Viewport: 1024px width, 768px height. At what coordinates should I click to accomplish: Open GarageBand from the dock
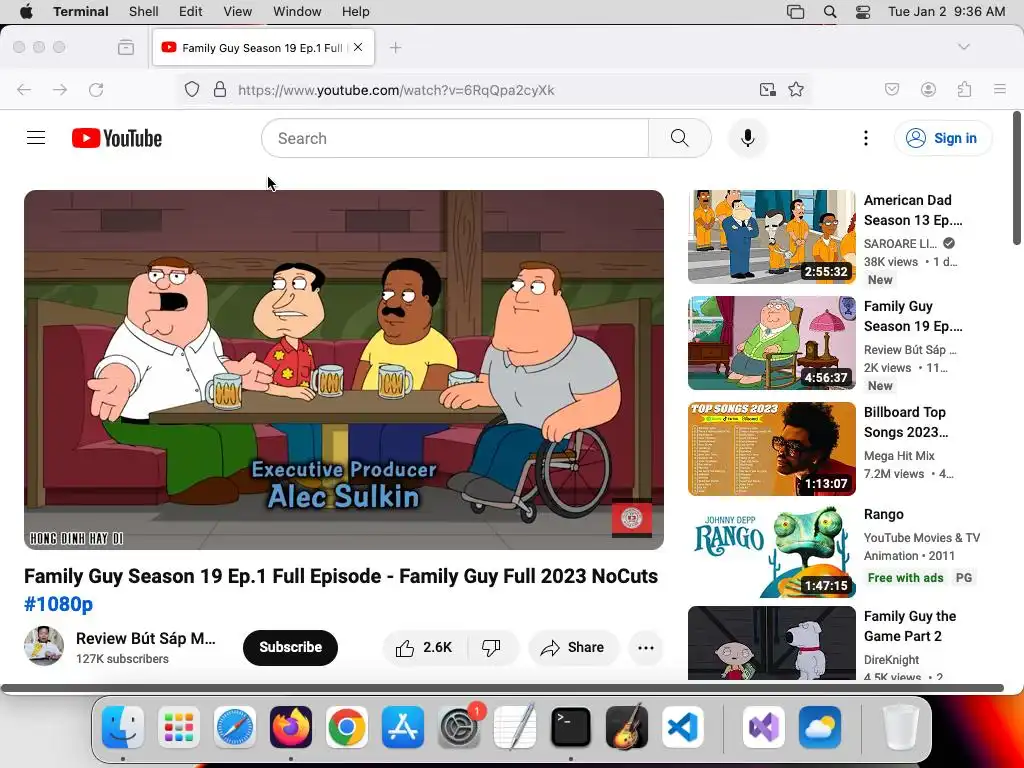[627, 727]
